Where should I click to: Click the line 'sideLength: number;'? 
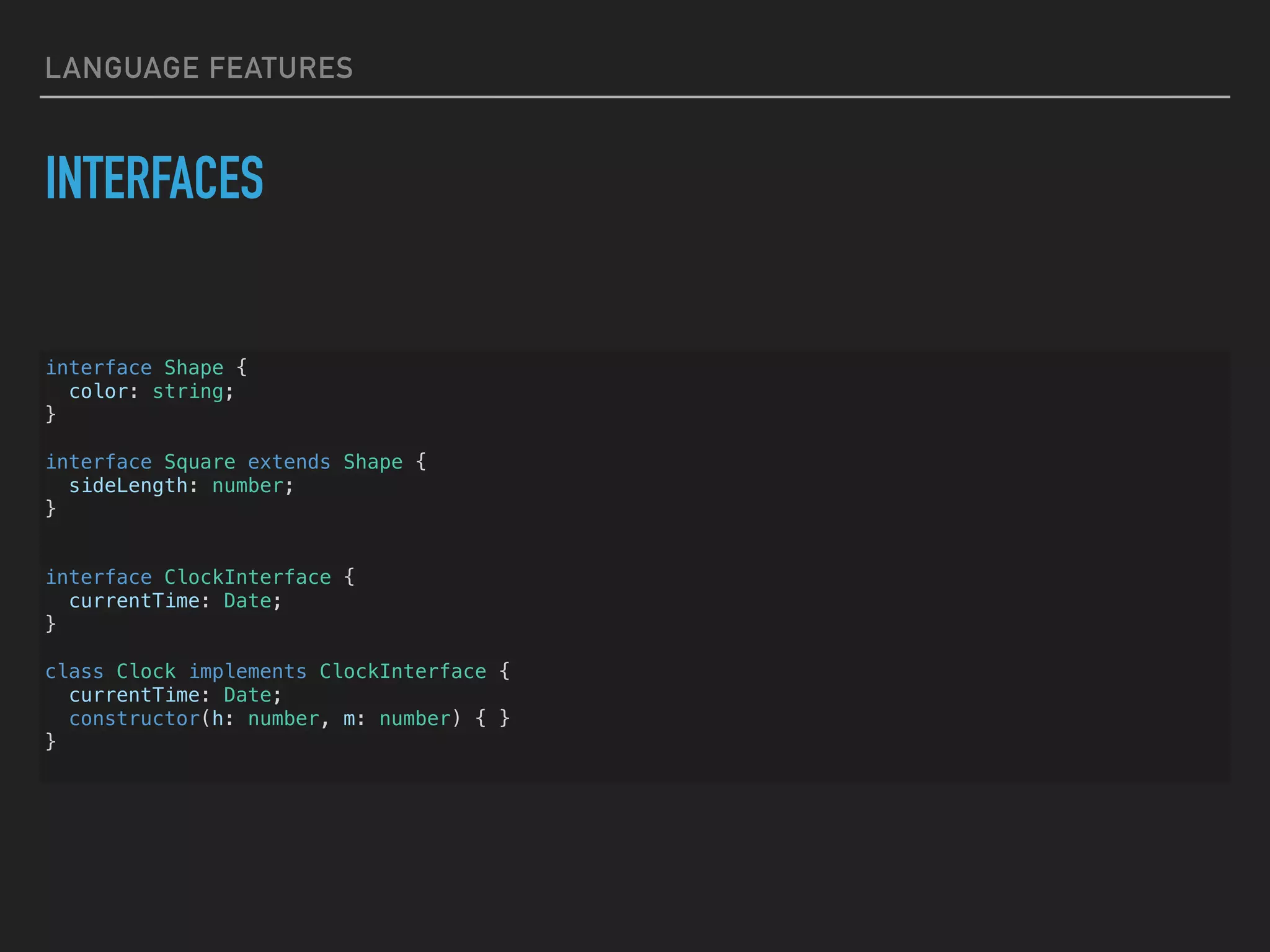(x=181, y=485)
